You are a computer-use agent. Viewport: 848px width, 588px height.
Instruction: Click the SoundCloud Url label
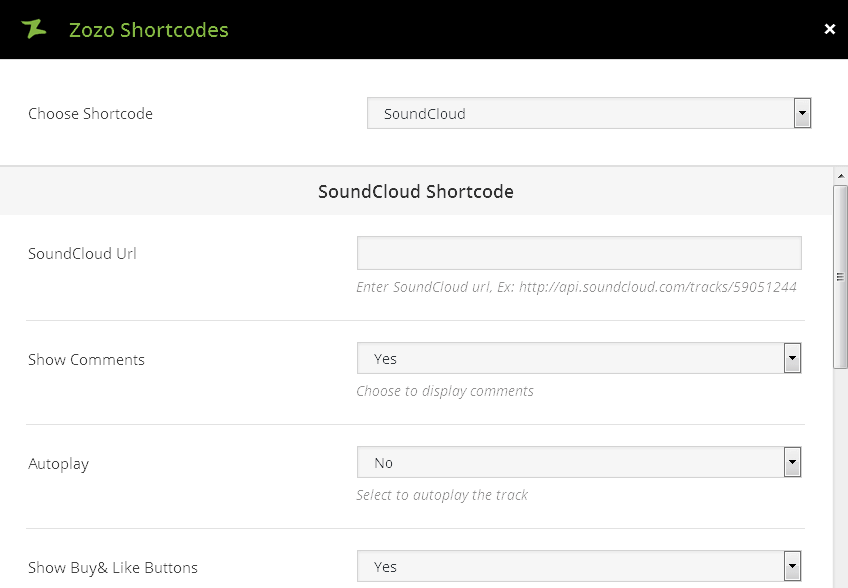tap(82, 254)
